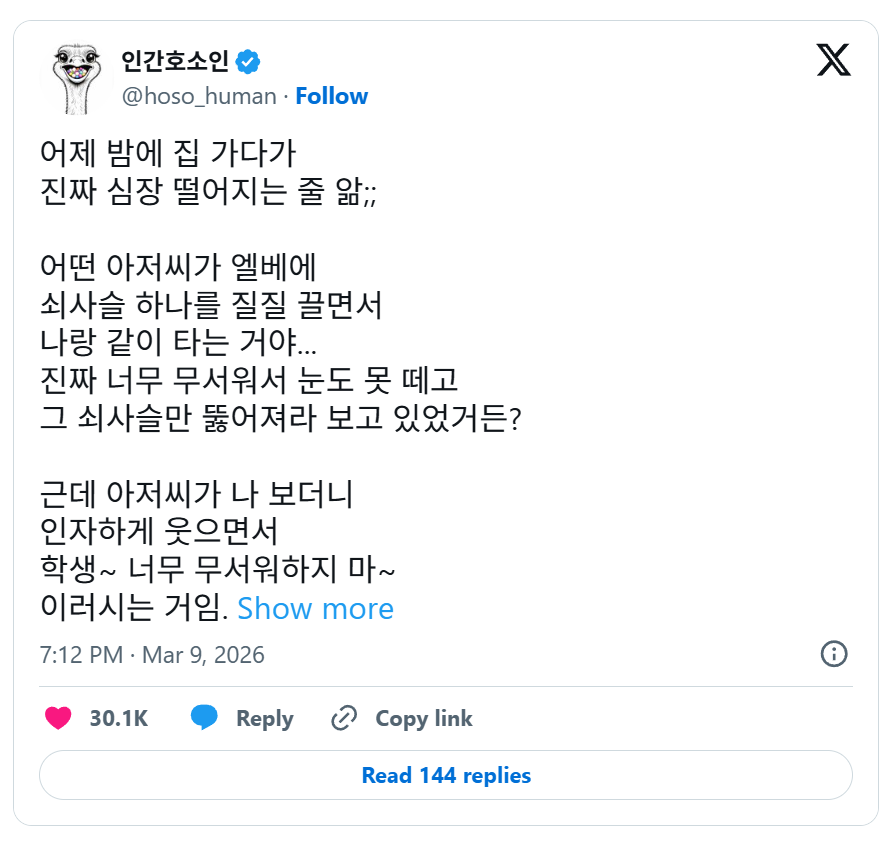The width and height of the screenshot is (891, 850).
Task: Click the line 근데 아저씨가 나 보더니
Action: 196,494
